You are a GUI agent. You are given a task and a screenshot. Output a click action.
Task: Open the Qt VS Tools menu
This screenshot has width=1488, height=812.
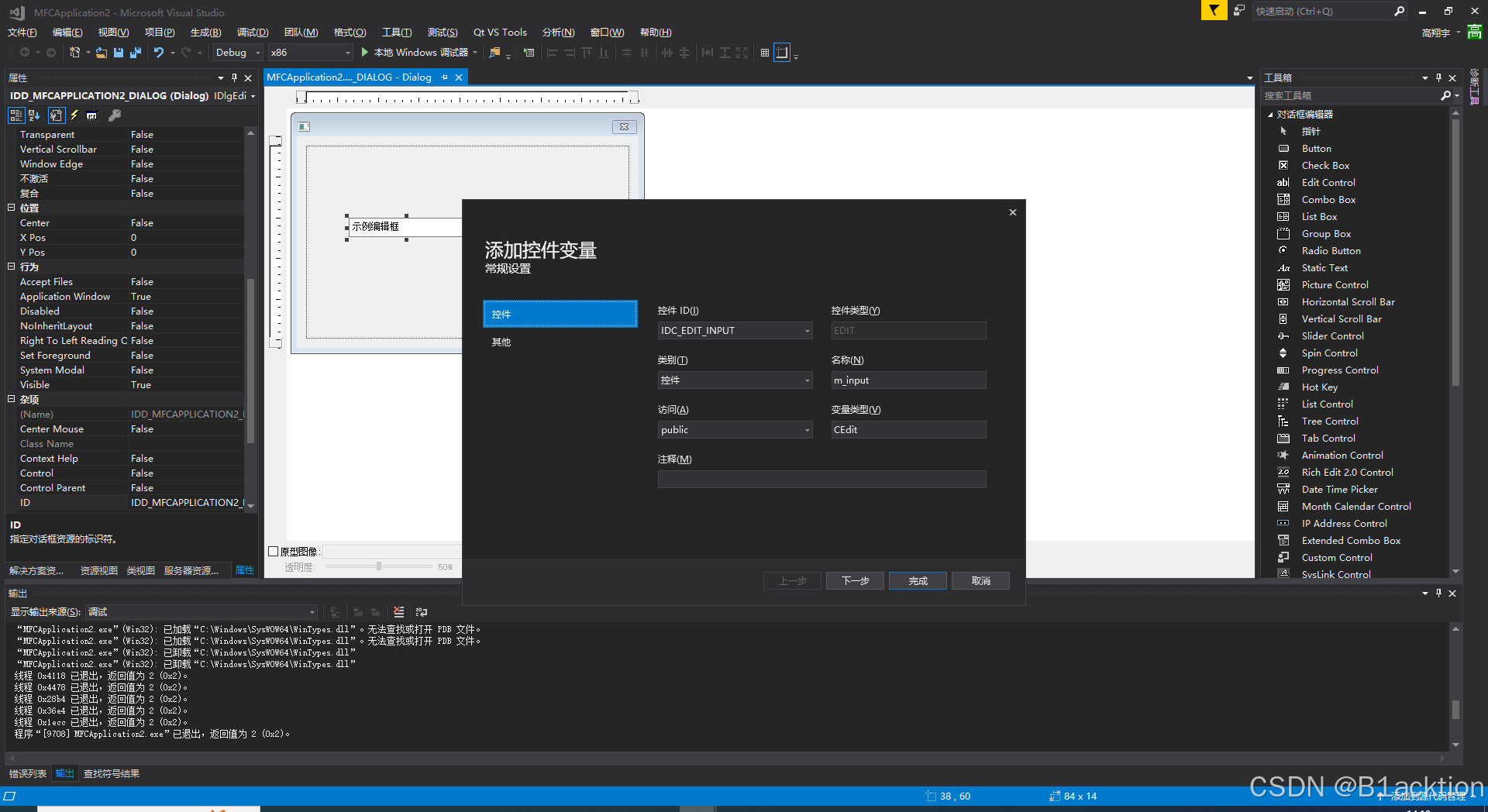coord(500,32)
